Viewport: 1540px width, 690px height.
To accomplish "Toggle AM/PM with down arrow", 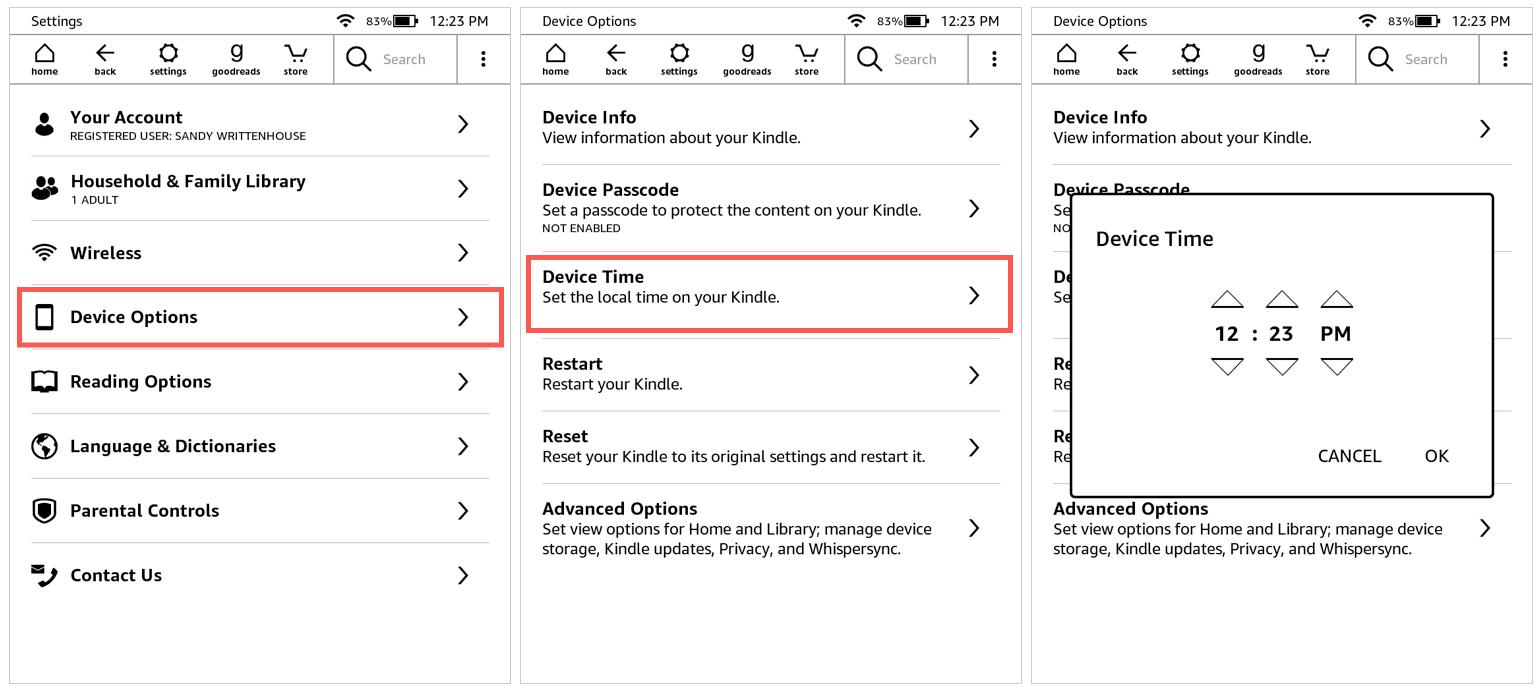I will pyautogui.click(x=1337, y=367).
